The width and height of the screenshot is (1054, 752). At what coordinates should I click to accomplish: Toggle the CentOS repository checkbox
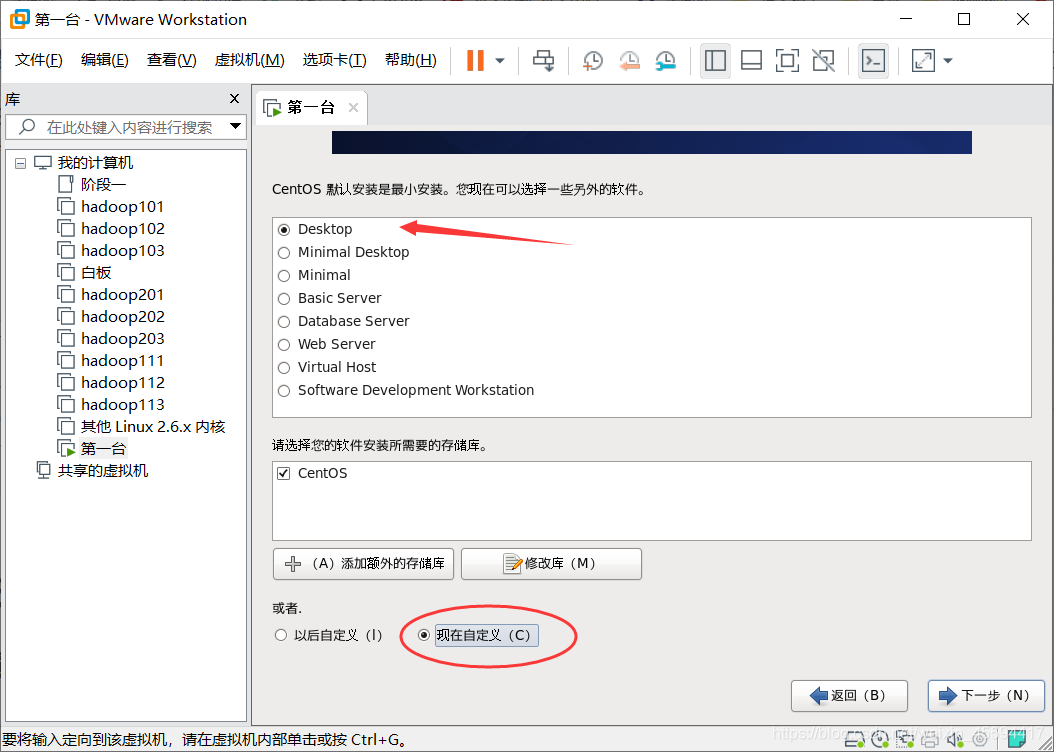pos(284,473)
